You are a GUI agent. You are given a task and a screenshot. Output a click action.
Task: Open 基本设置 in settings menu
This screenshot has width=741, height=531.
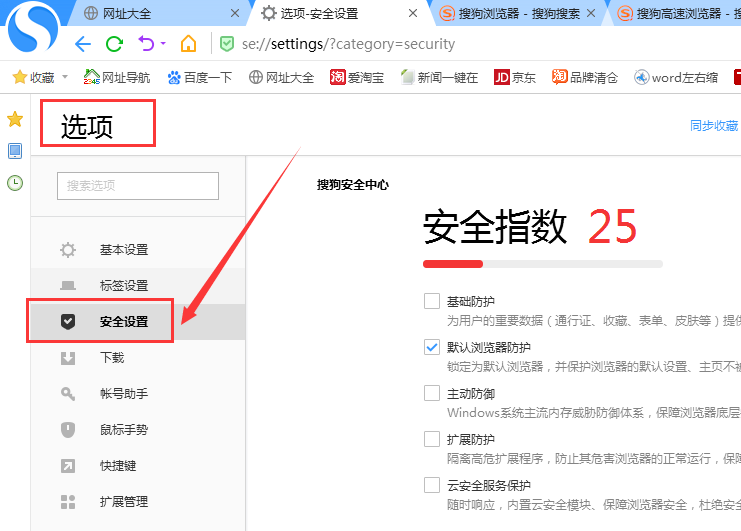coord(138,250)
